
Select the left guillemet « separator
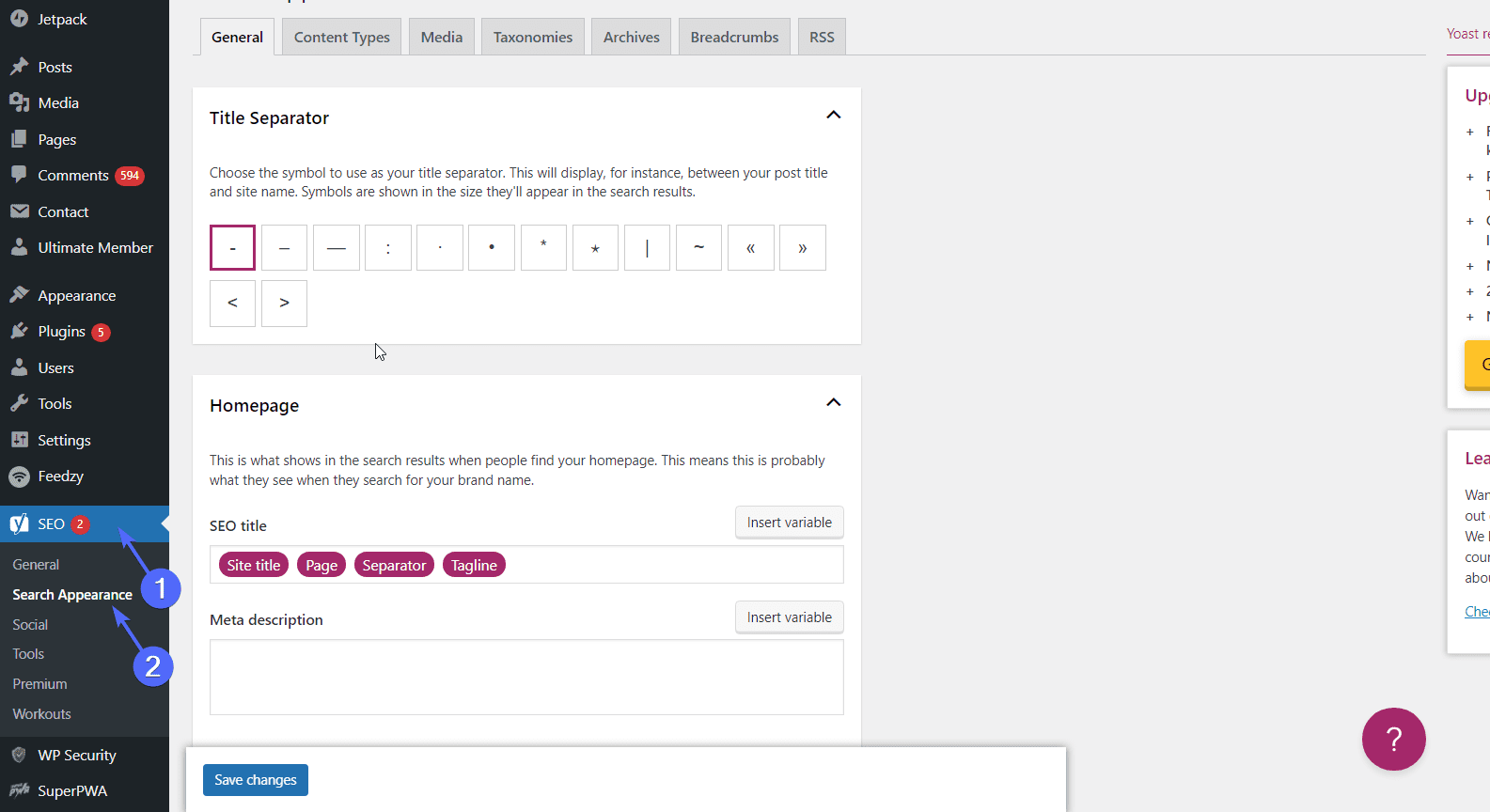coord(751,248)
